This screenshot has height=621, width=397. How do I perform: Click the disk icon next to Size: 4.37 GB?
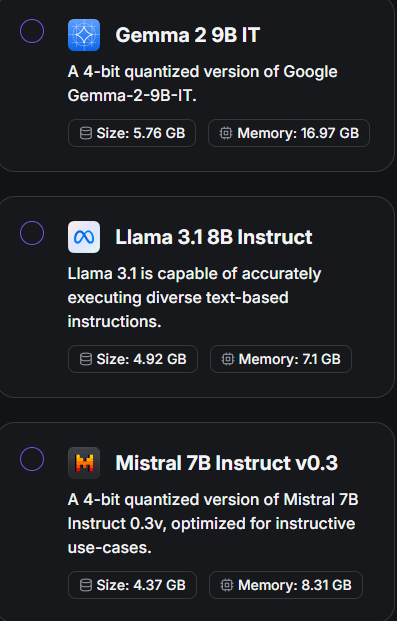[x=86, y=585]
